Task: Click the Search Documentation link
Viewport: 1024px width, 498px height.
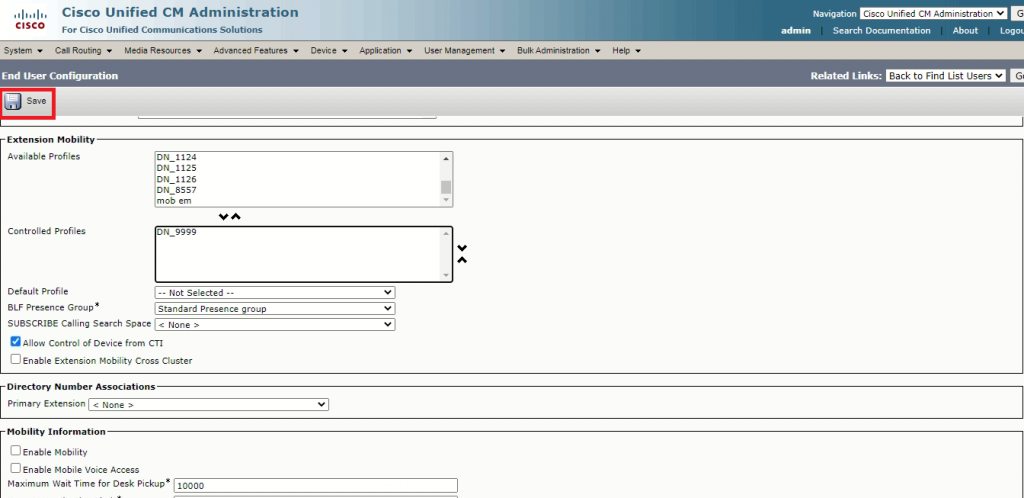Action: pyautogui.click(x=881, y=30)
